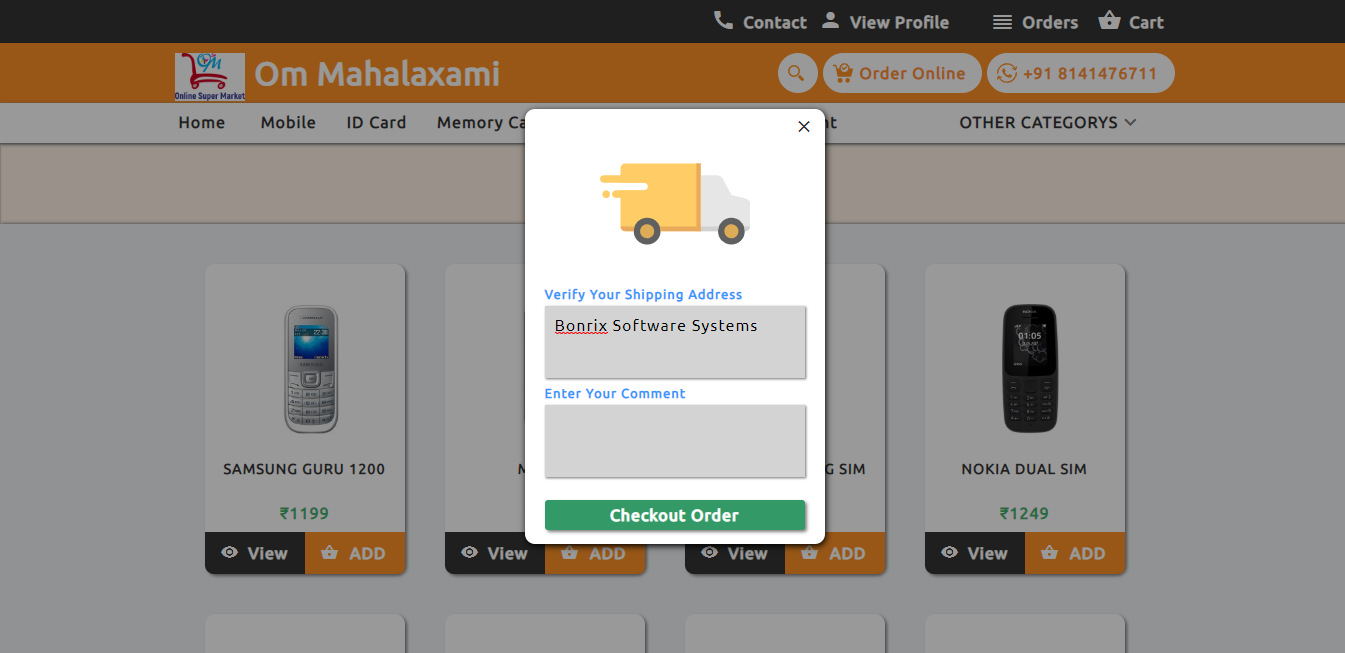Image resolution: width=1345 pixels, height=653 pixels.
Task: View the Samsung Guru 1200 product
Action: [x=255, y=553]
